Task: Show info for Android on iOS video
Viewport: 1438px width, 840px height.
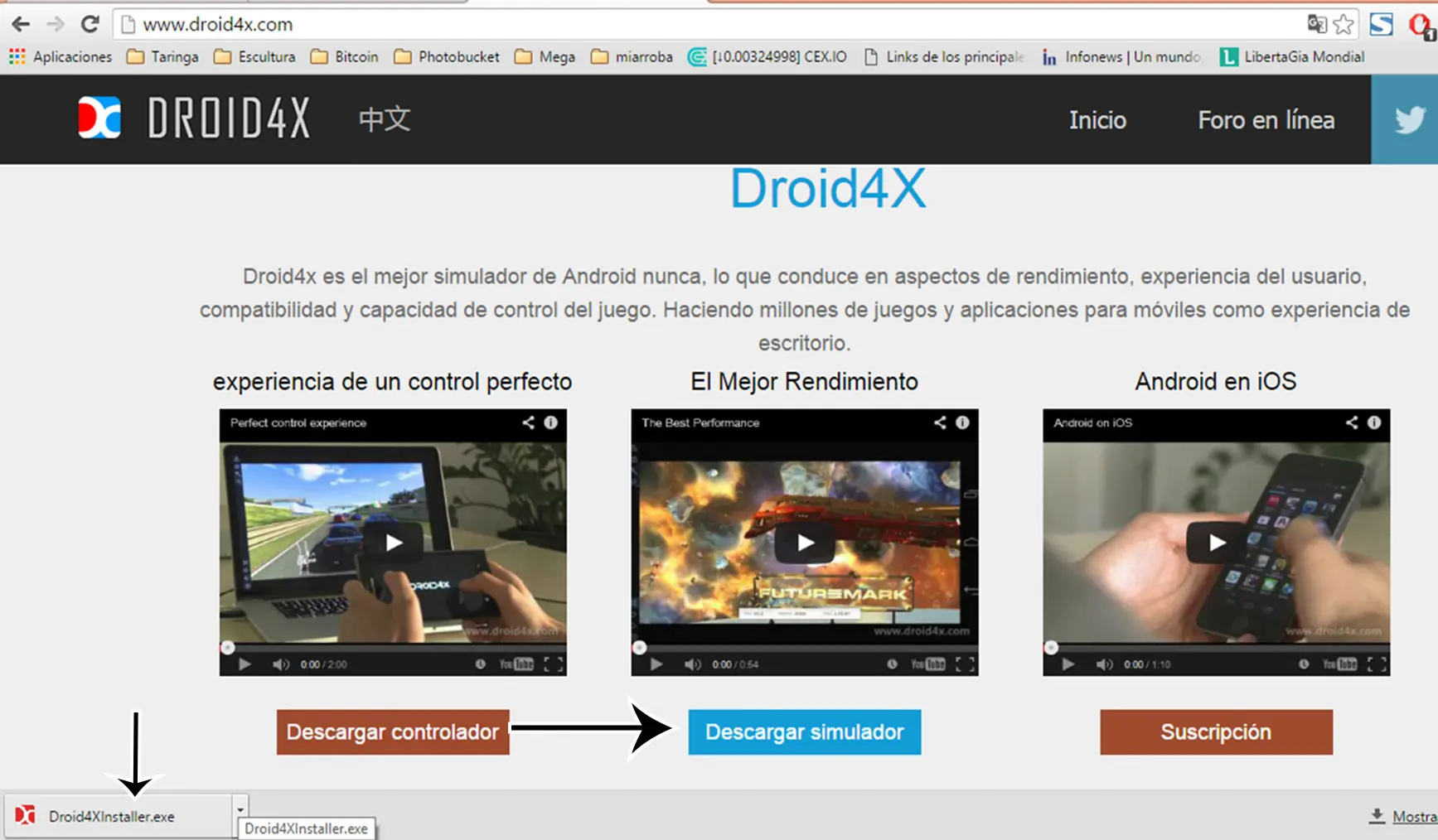Action: coord(1374,422)
